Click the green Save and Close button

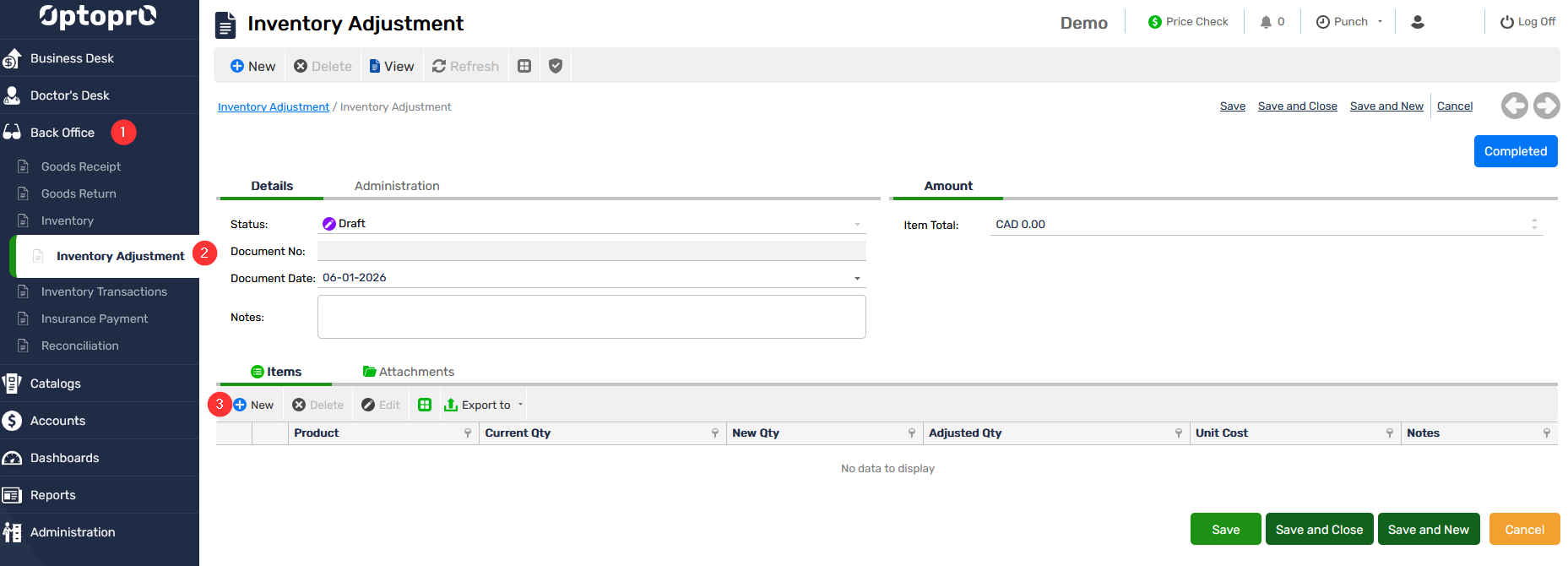1318,530
